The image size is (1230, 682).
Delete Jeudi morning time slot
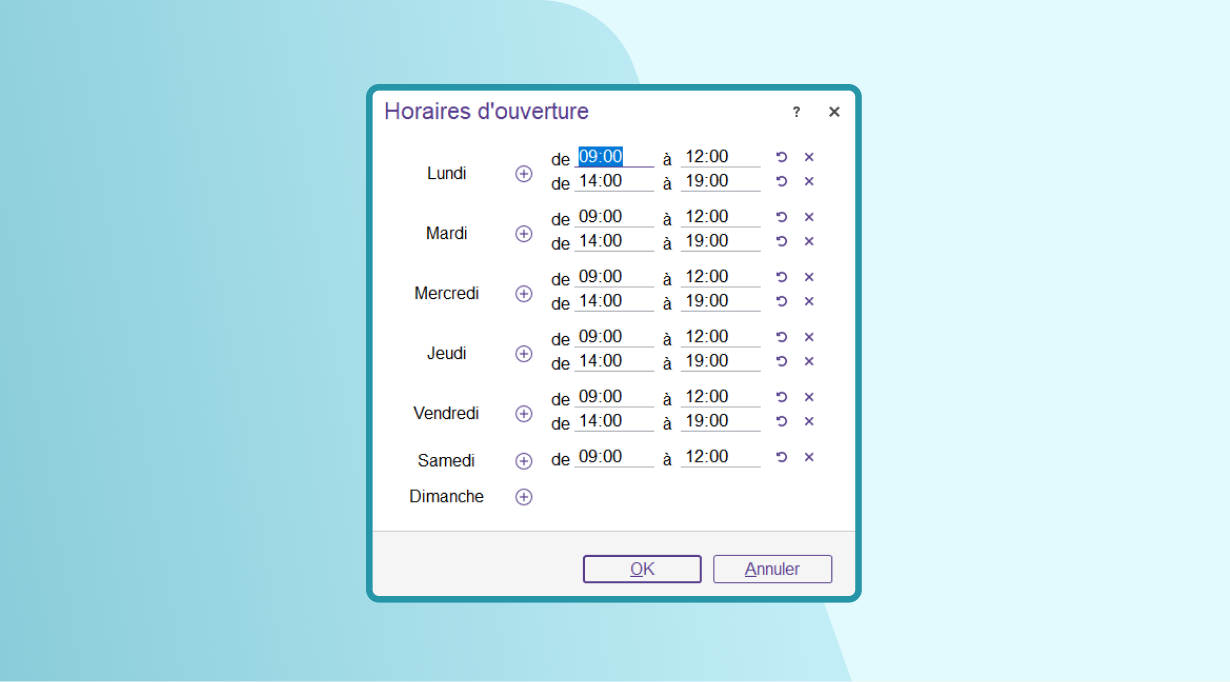point(809,337)
